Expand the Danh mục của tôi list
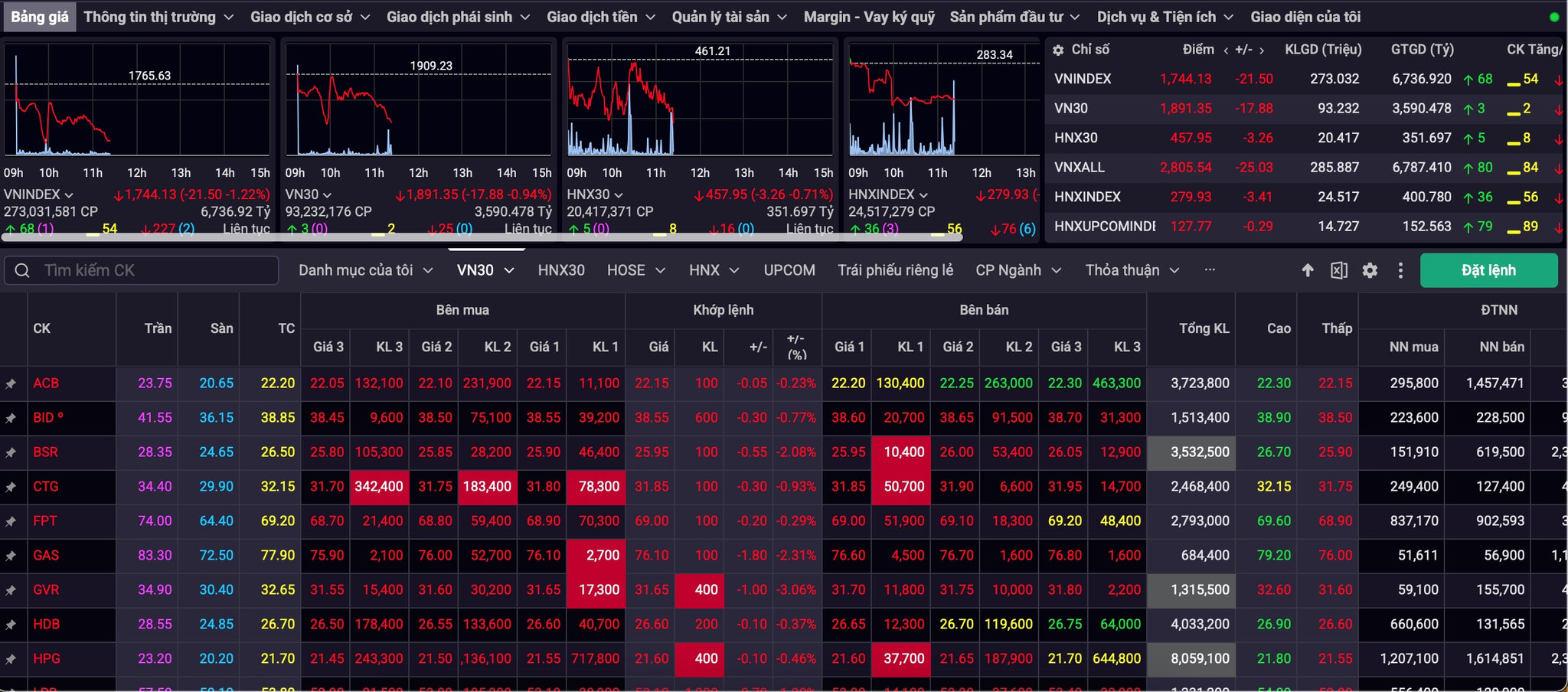1568x692 pixels. [366, 270]
